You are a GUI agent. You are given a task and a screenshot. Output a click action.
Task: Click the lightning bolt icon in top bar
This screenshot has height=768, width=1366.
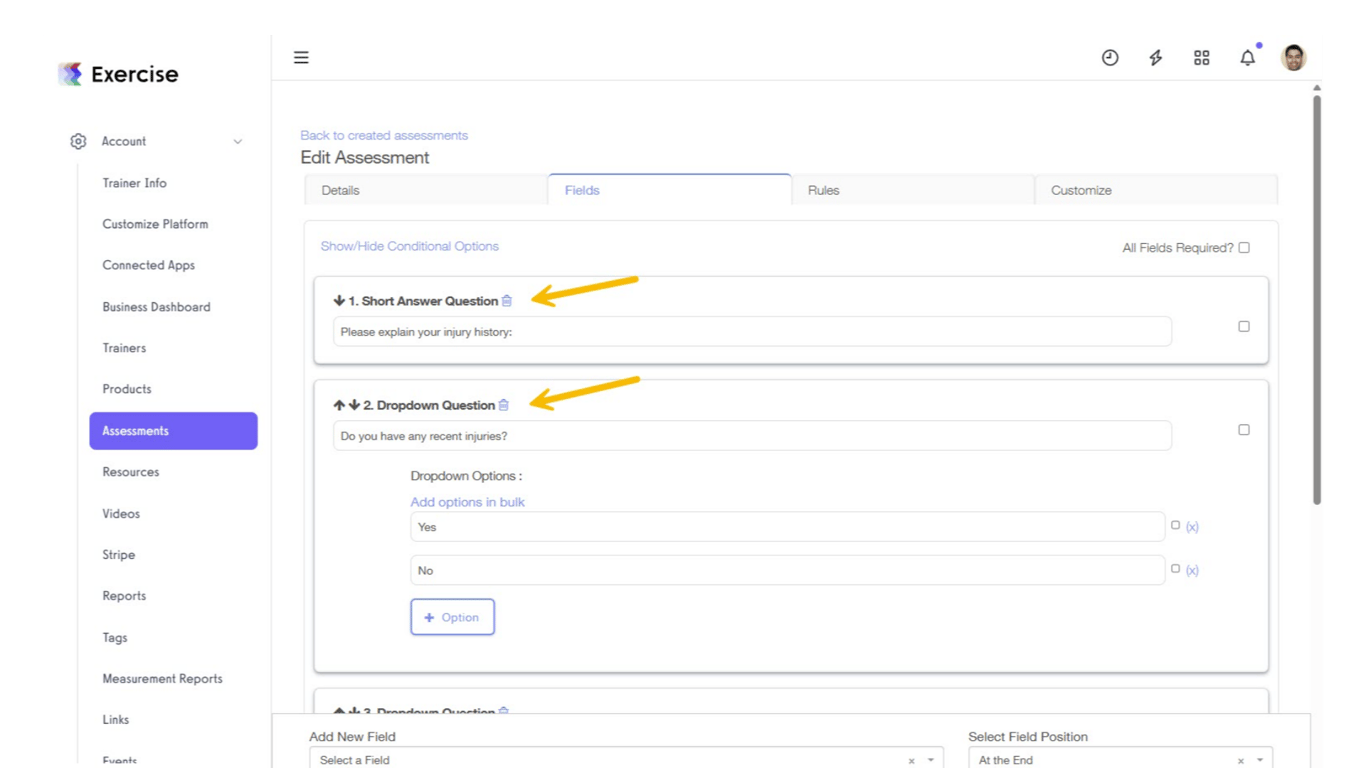point(1155,57)
